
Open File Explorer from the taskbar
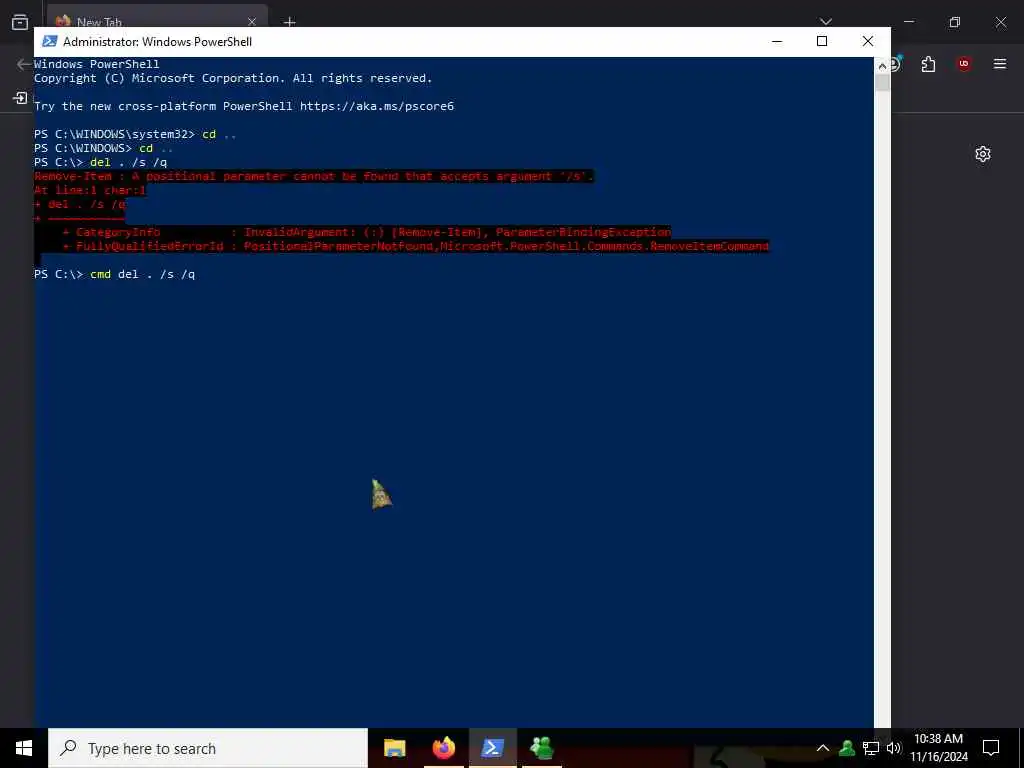coord(394,748)
